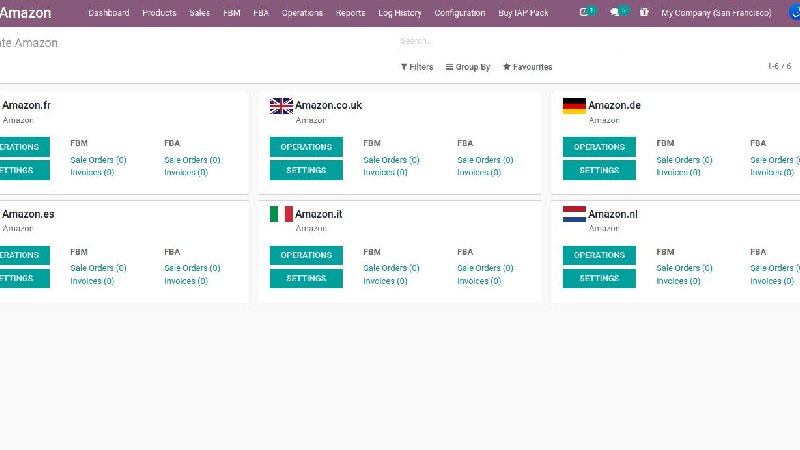
Task: Open FBA Sale Orders (0) on Amazon.es
Action: 192,268
